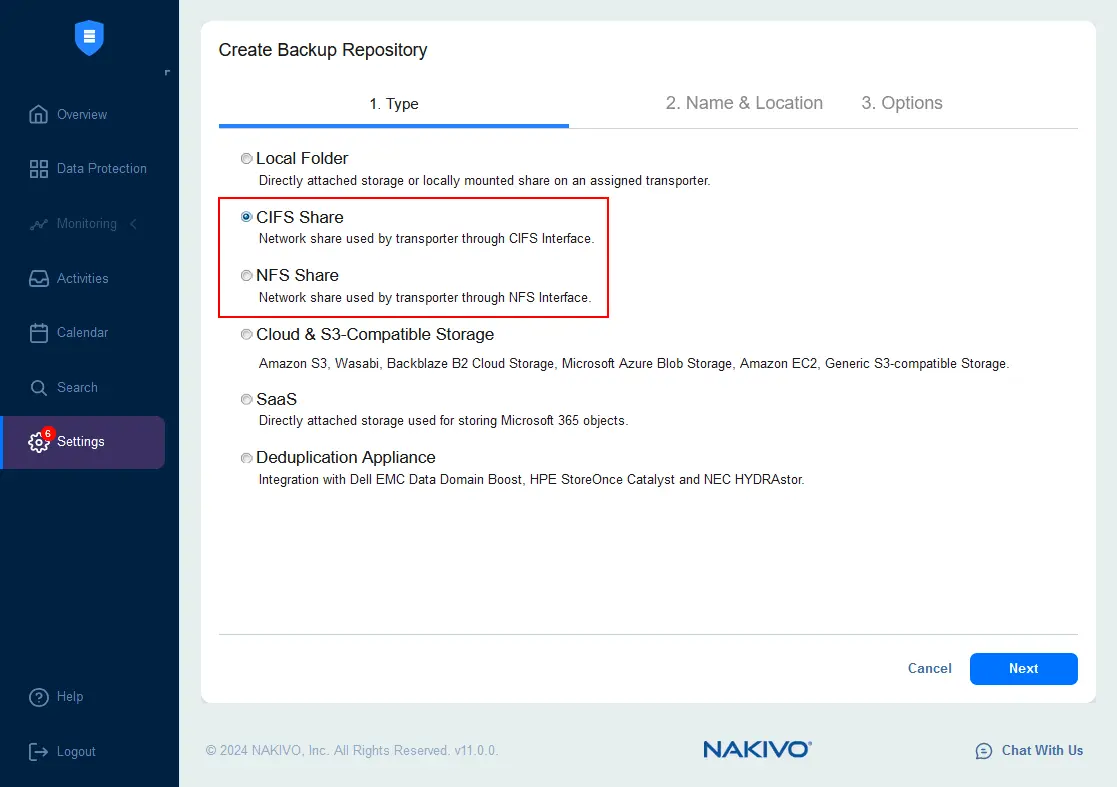Select the Deduplication Appliance radio button
The width and height of the screenshot is (1117, 787).
(x=246, y=458)
